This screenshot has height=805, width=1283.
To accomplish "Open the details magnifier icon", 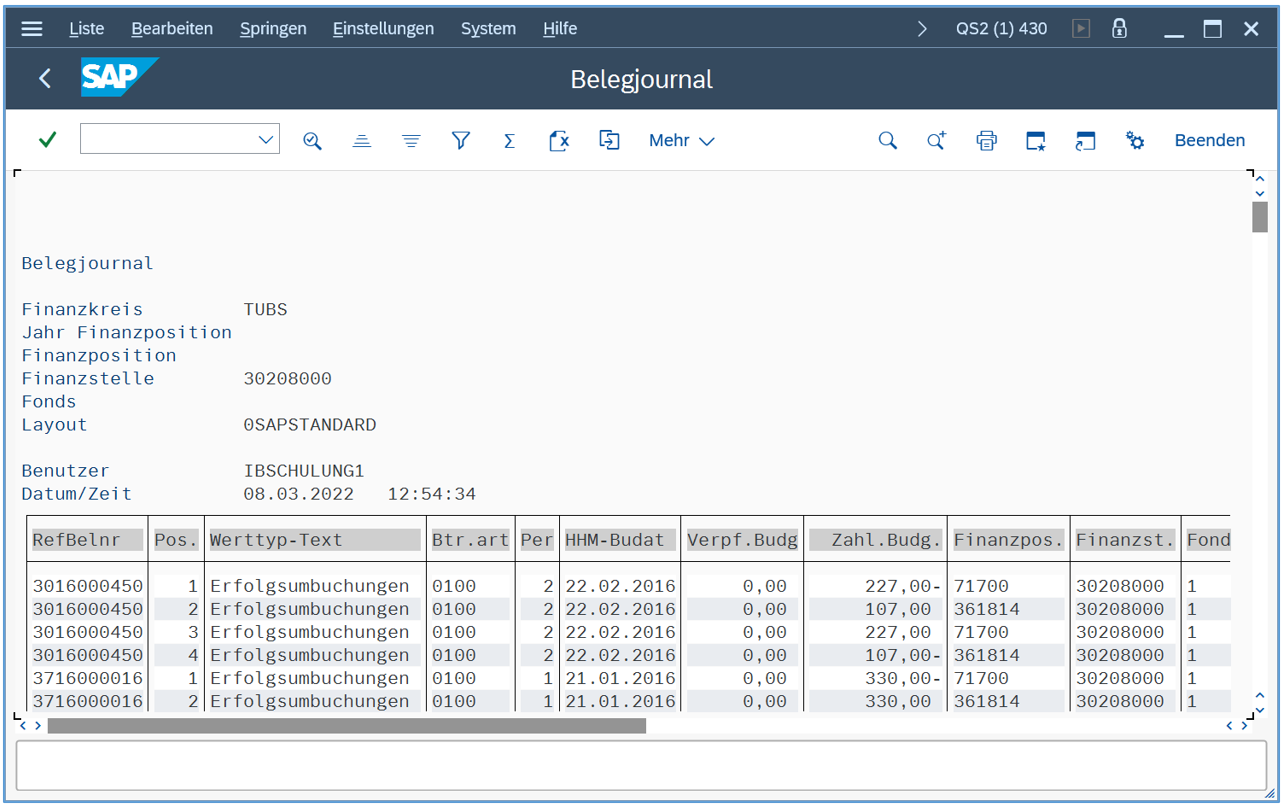I will point(312,141).
